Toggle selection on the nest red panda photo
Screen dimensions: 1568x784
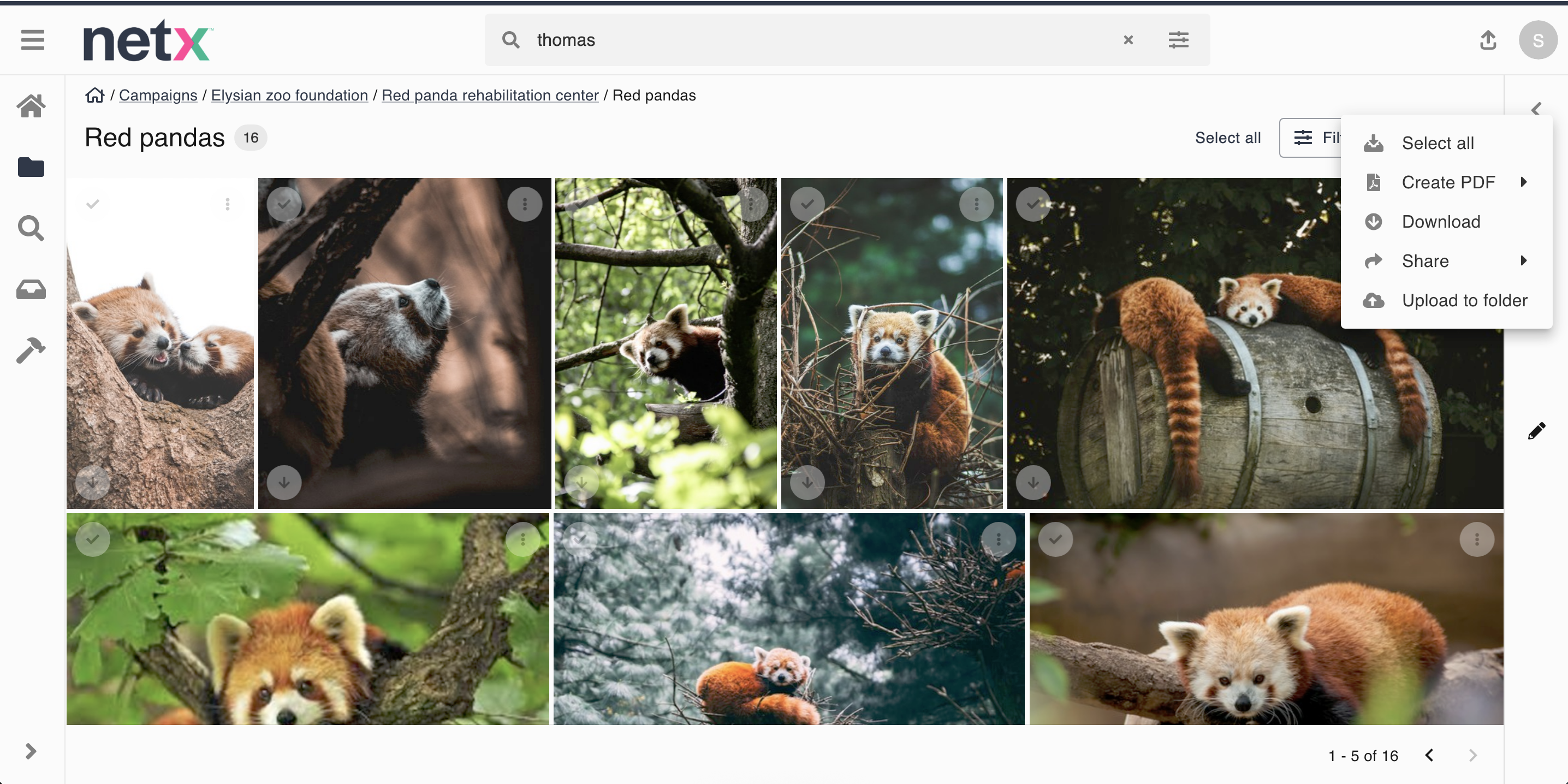click(807, 204)
